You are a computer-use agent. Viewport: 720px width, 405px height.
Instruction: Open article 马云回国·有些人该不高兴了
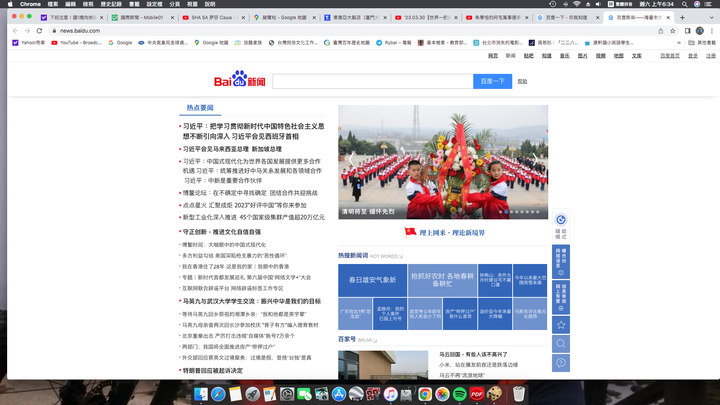pos(473,354)
